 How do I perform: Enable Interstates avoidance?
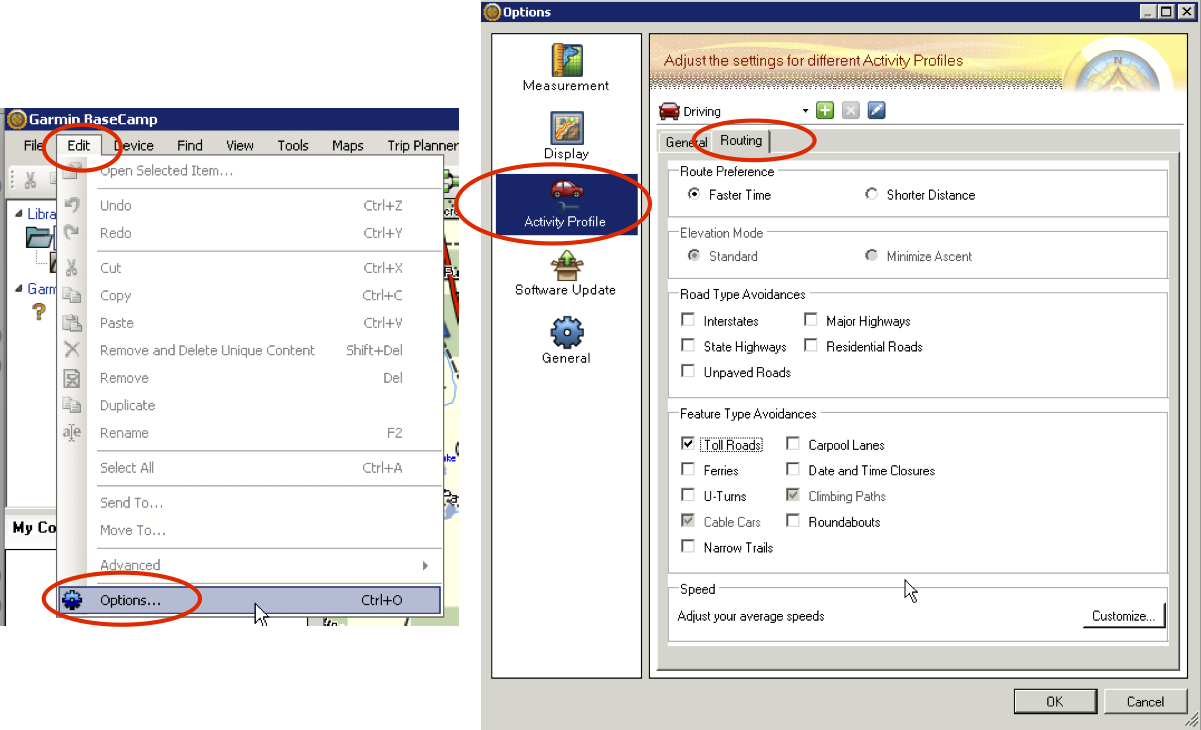688,321
